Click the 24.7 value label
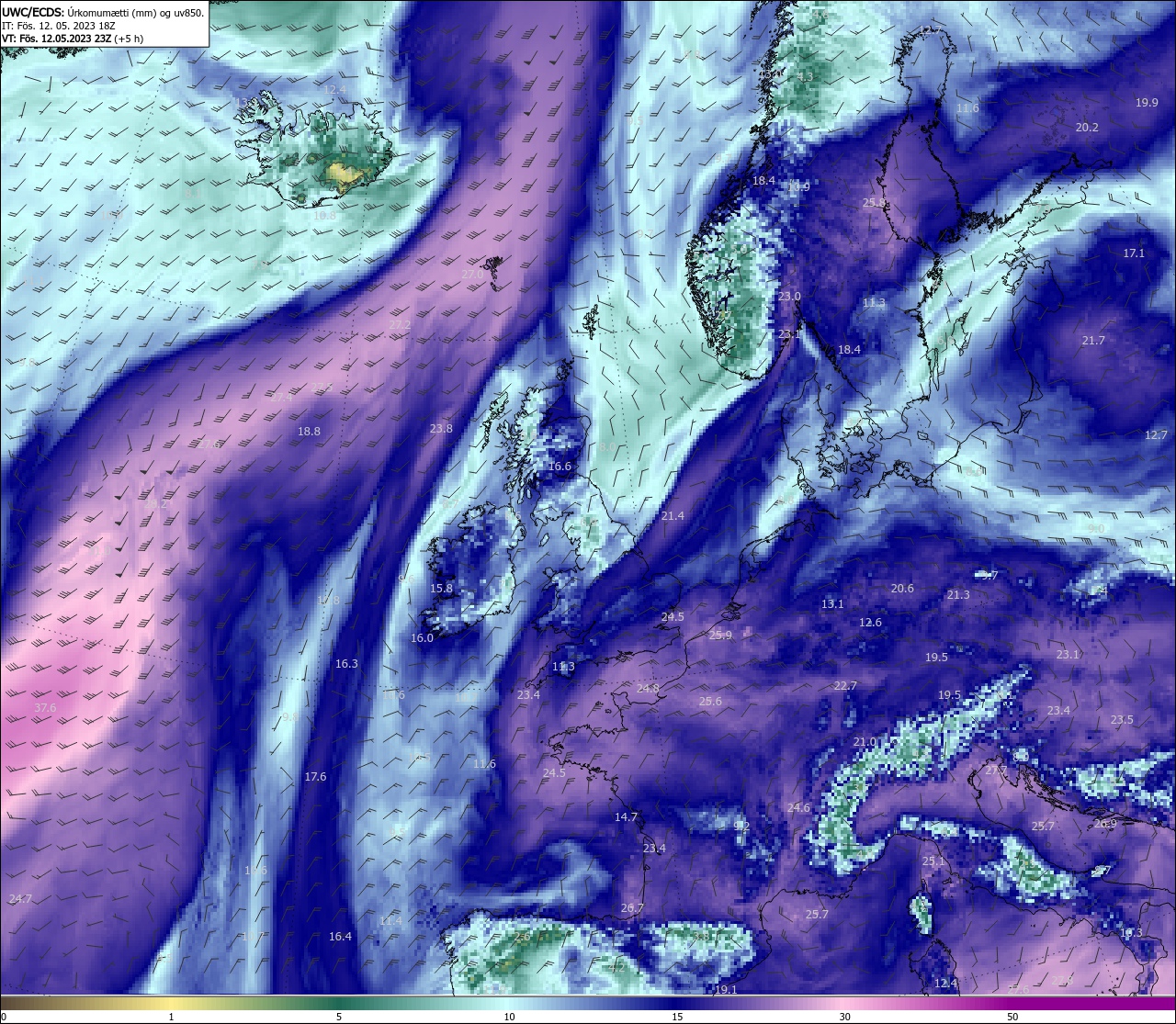The height and width of the screenshot is (1024, 1176). pos(20,898)
